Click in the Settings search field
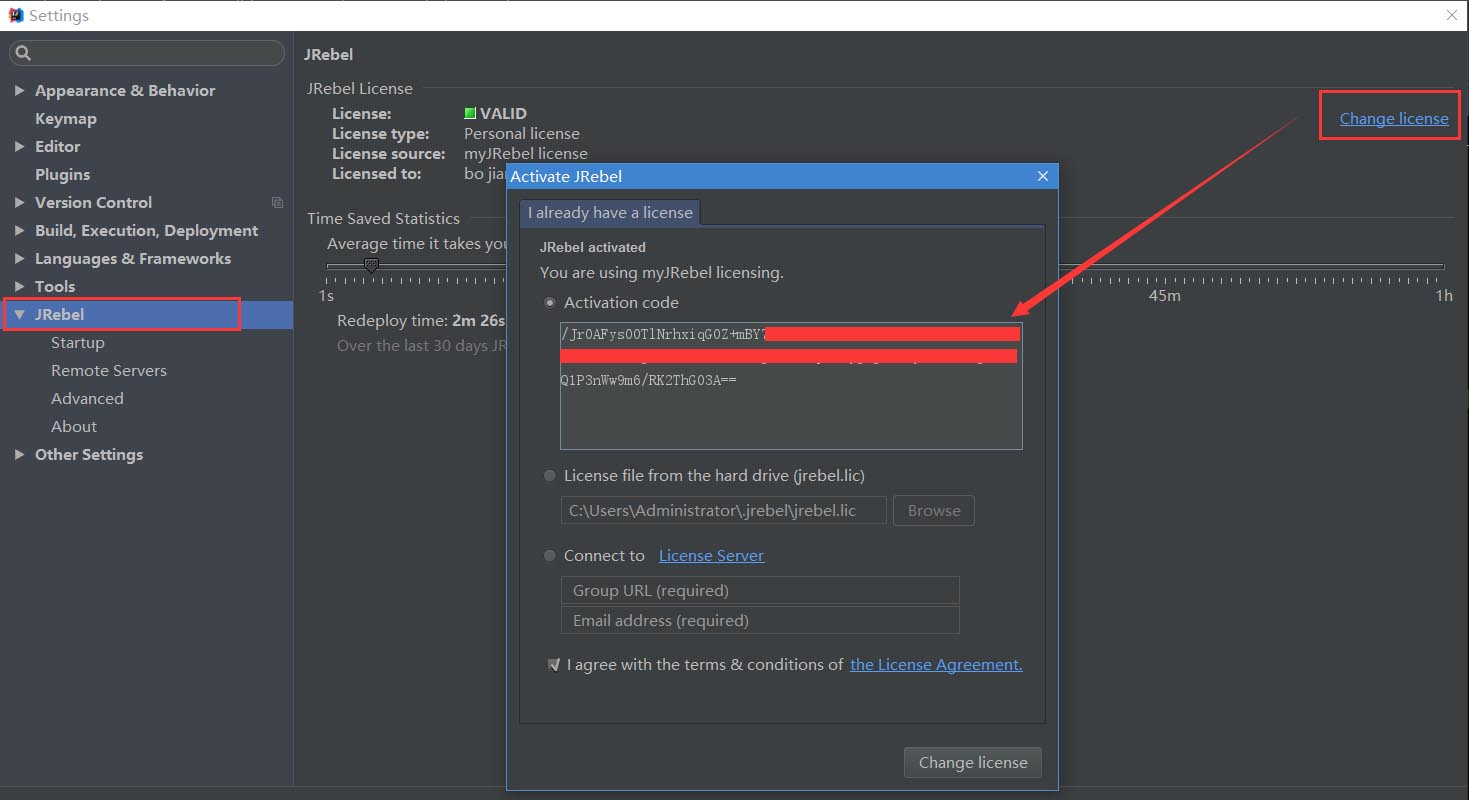This screenshot has height=800, width=1469. pos(147,53)
